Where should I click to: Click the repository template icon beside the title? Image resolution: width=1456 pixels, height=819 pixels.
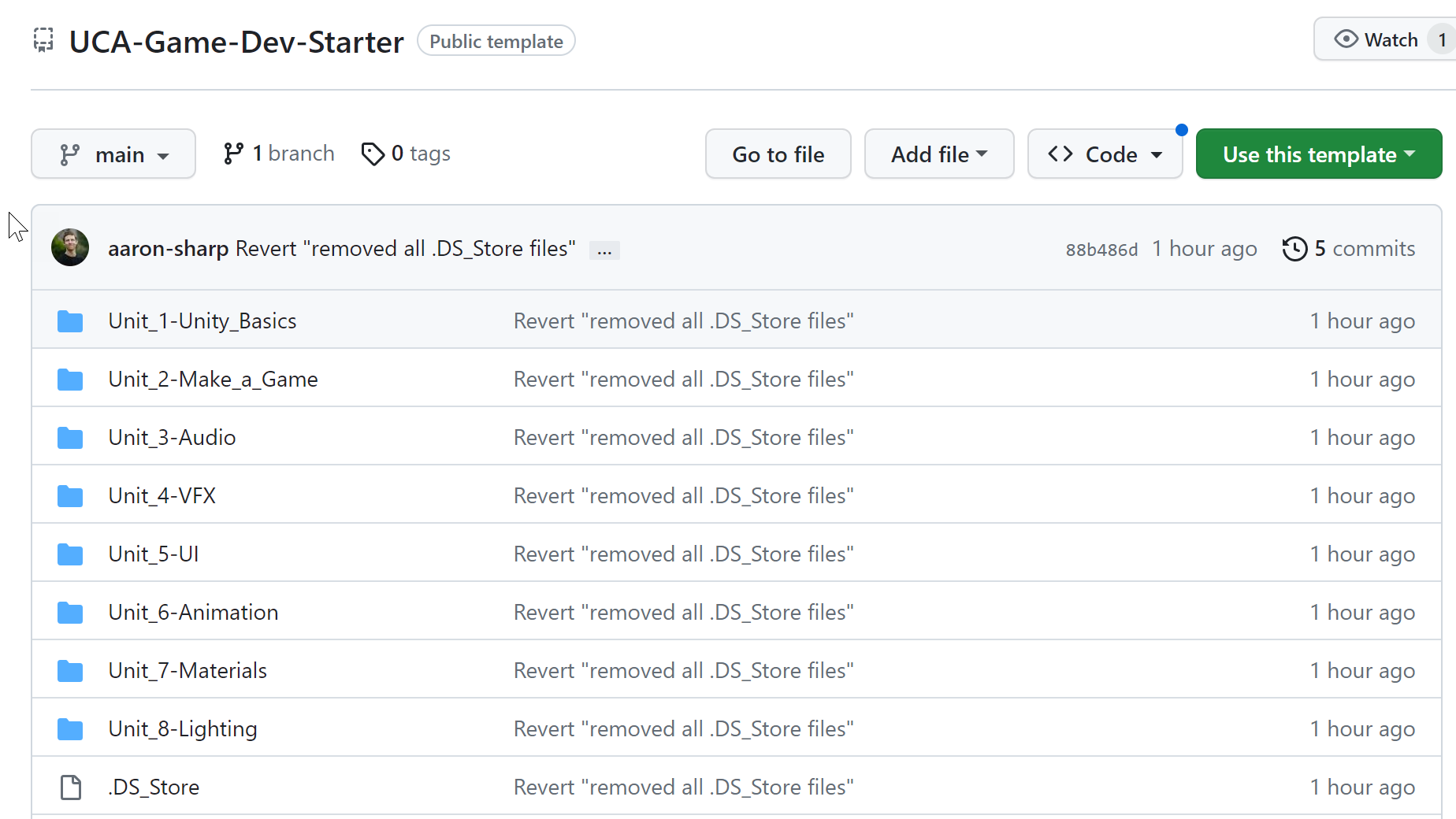43,40
